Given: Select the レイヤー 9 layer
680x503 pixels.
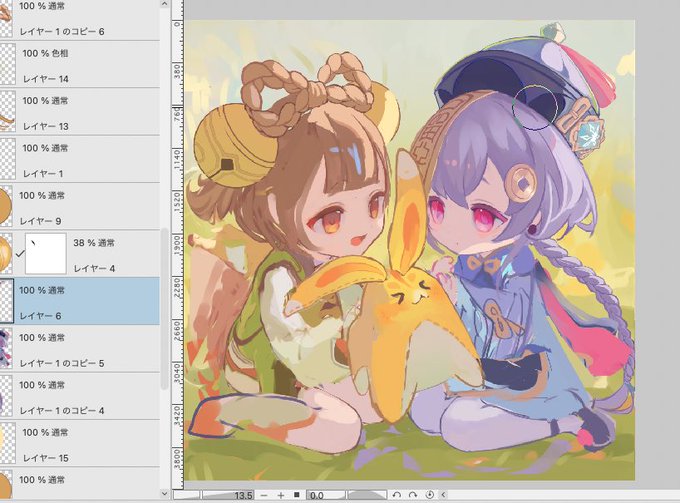Looking at the screenshot, I should pos(80,206).
